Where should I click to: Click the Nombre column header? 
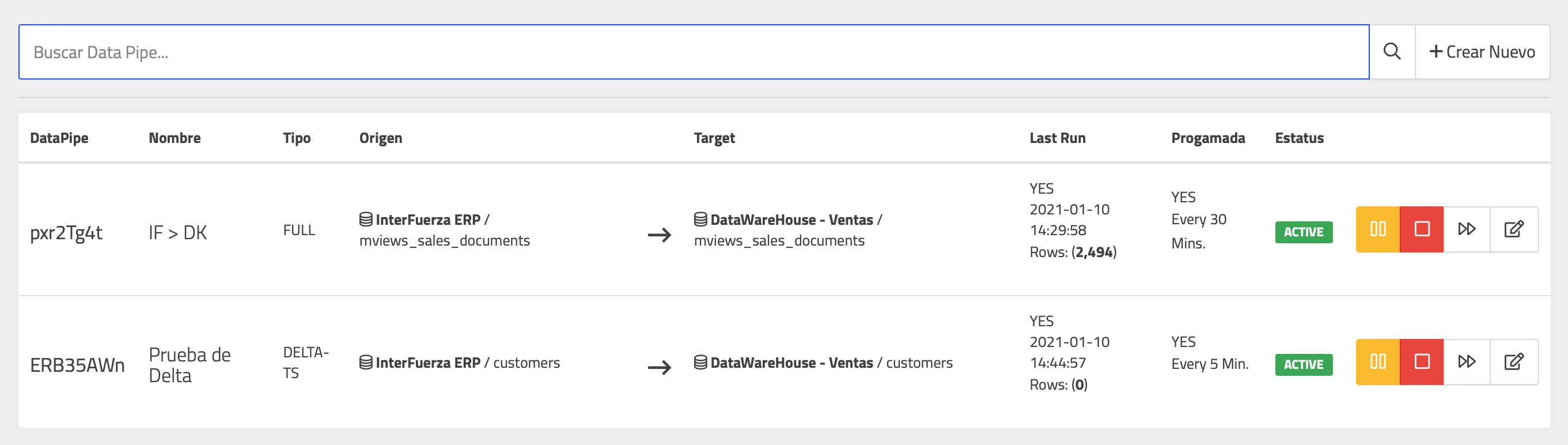(175, 138)
